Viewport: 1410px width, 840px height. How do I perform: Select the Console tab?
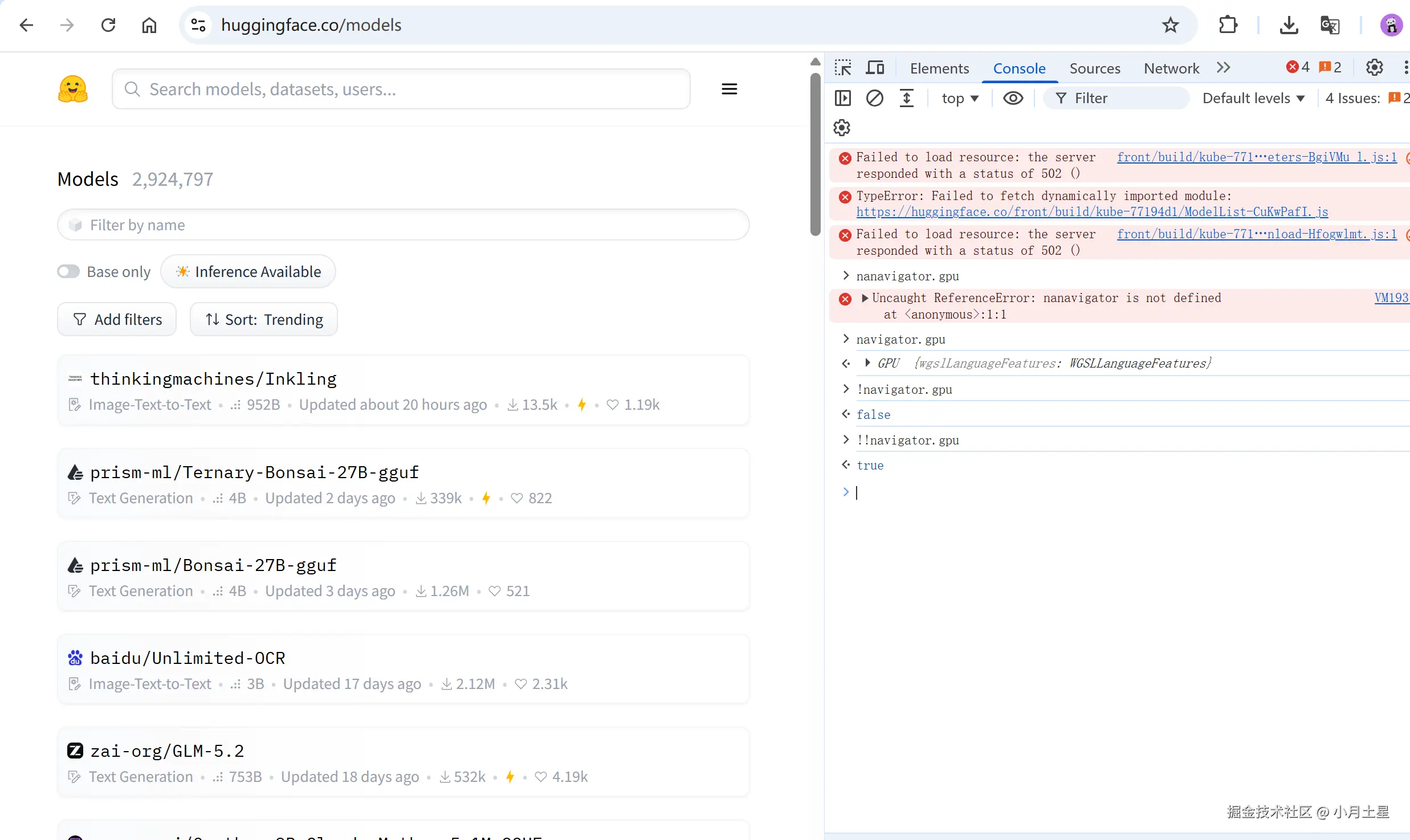(1019, 68)
